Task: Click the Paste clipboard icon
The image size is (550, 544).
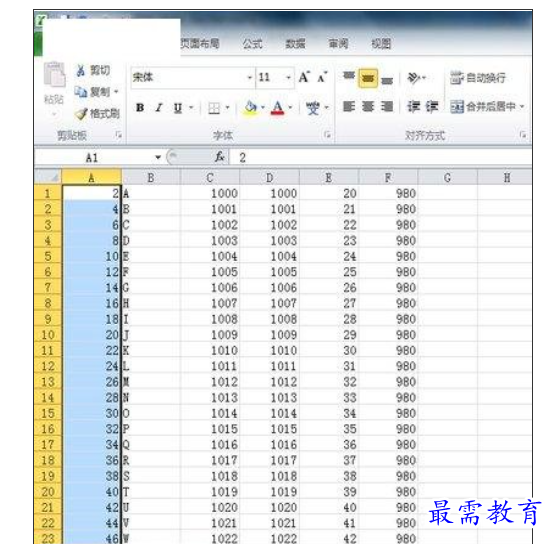Action: (x=54, y=74)
